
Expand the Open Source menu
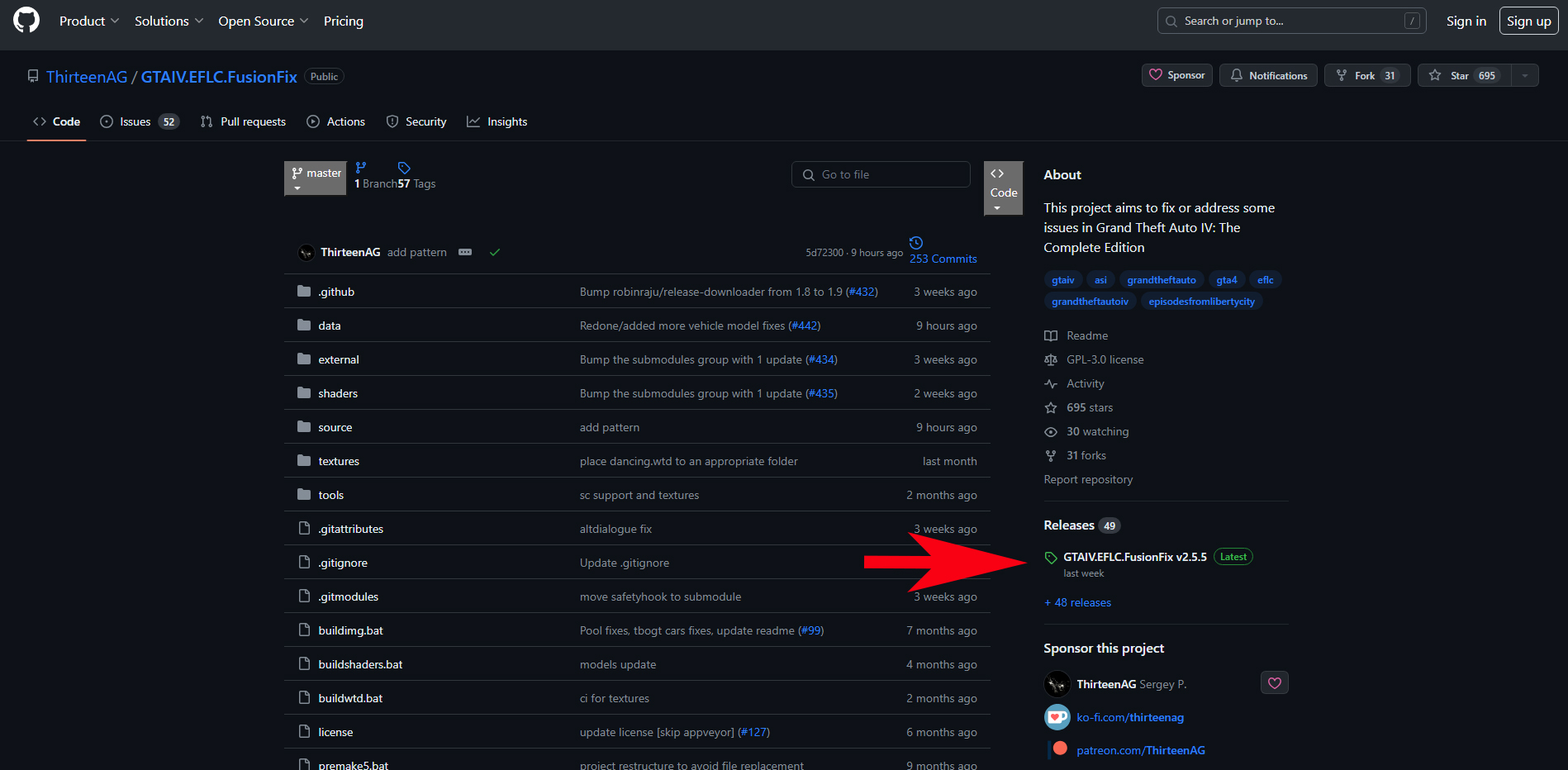tap(263, 21)
